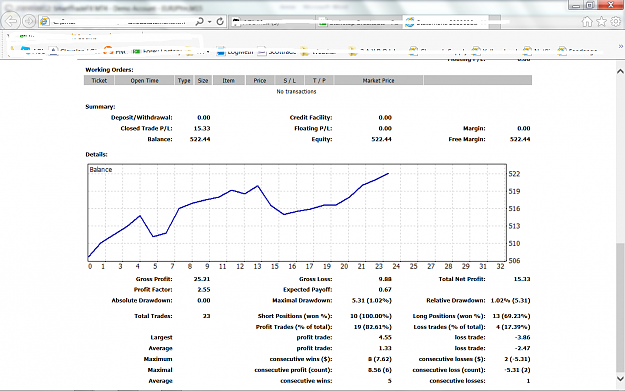Click the Balance value 522.44
The width and height of the screenshot is (625, 391).
[200, 139]
